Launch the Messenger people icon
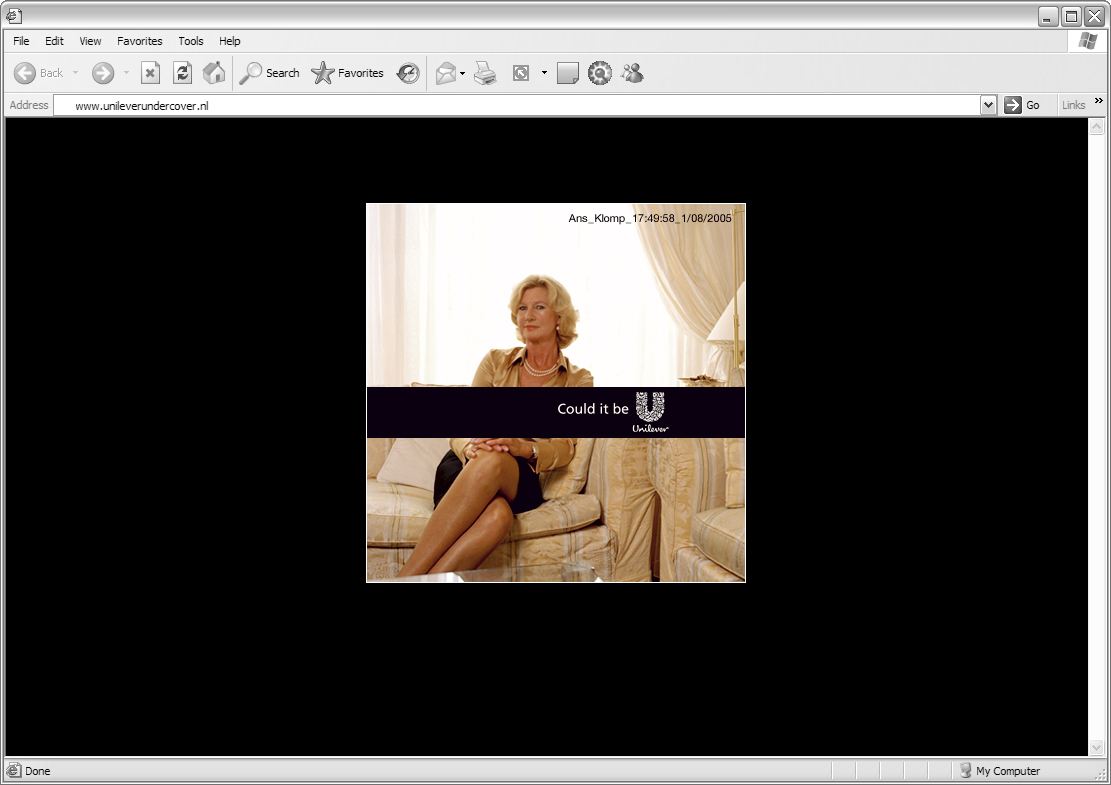Viewport: 1111px width, 785px height. click(x=632, y=73)
